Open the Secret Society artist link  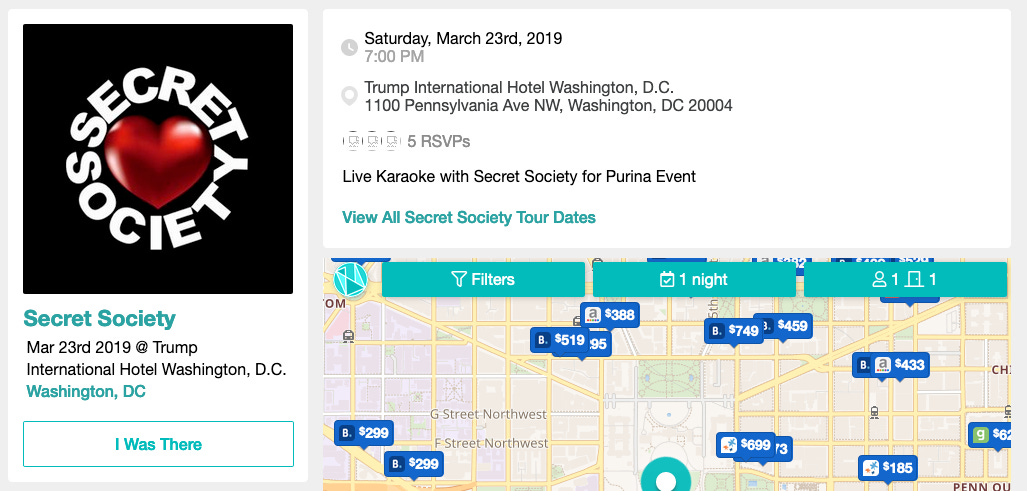100,319
